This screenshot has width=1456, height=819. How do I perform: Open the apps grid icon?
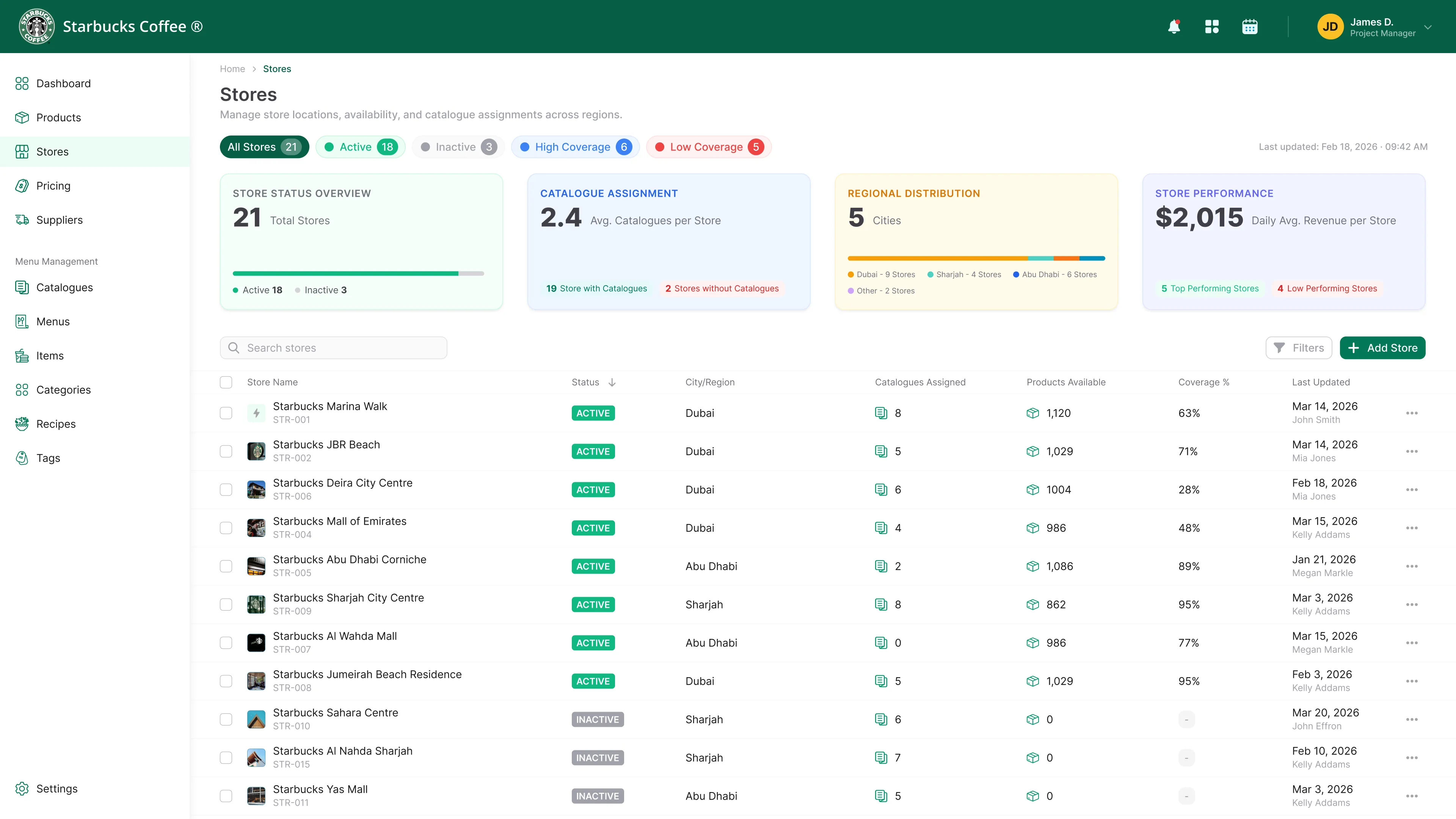(x=1212, y=27)
